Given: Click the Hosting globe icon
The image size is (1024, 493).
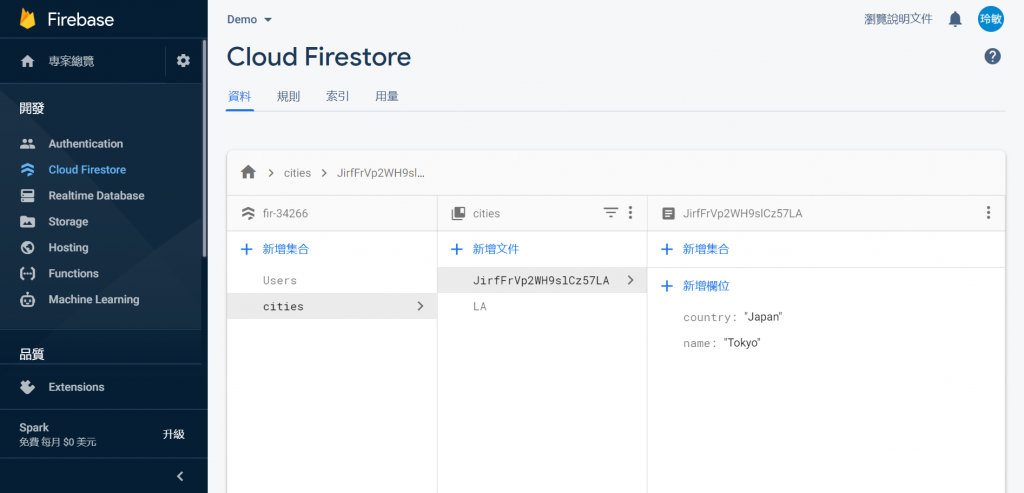Looking at the screenshot, I should click(x=27, y=247).
